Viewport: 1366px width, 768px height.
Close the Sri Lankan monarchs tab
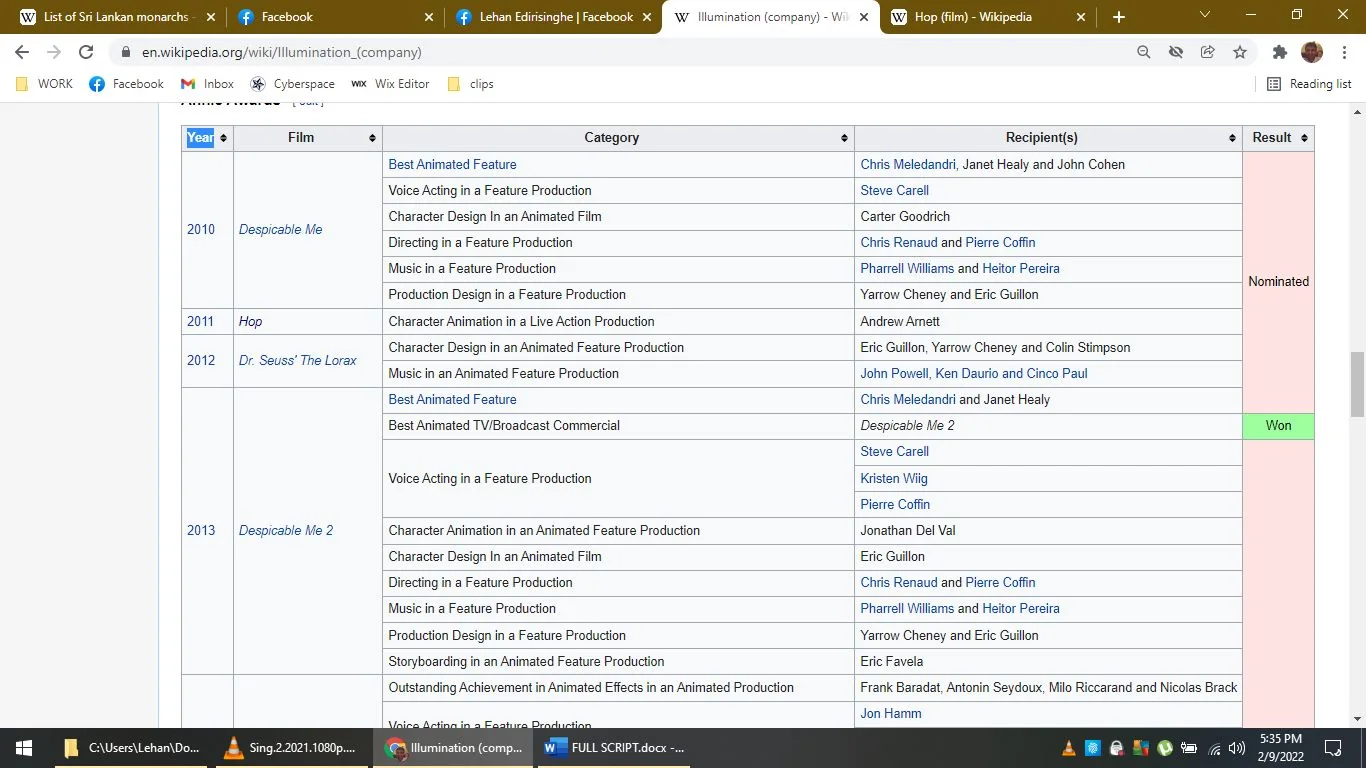pyautogui.click(x=211, y=17)
